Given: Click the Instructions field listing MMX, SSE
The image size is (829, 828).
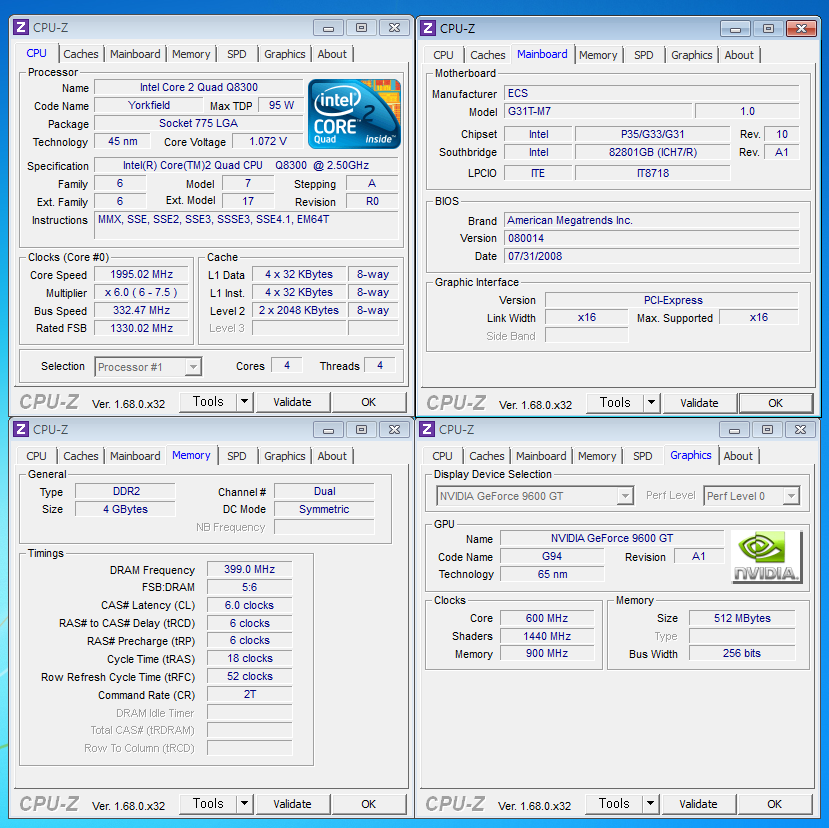Looking at the screenshot, I should click(246, 226).
